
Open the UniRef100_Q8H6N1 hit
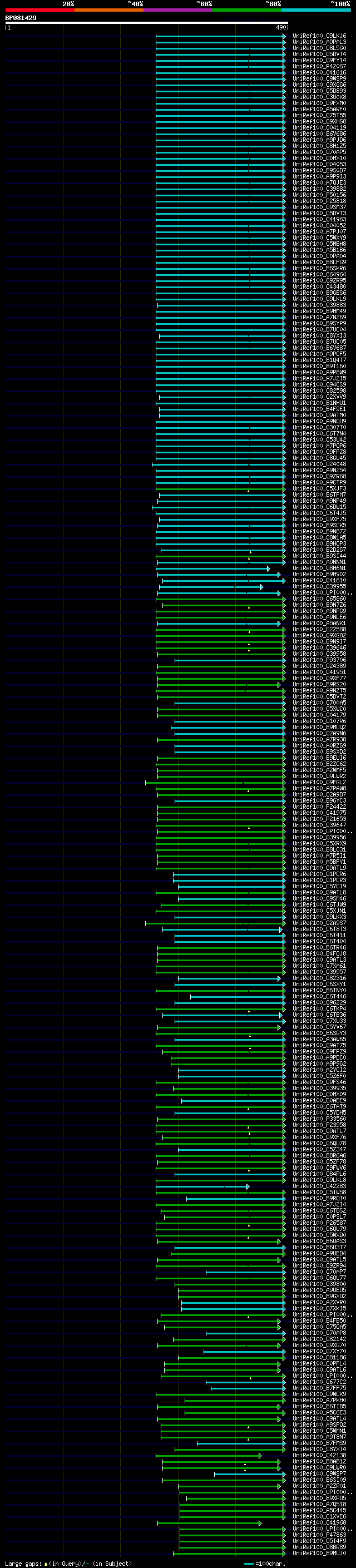(x=319, y=568)
